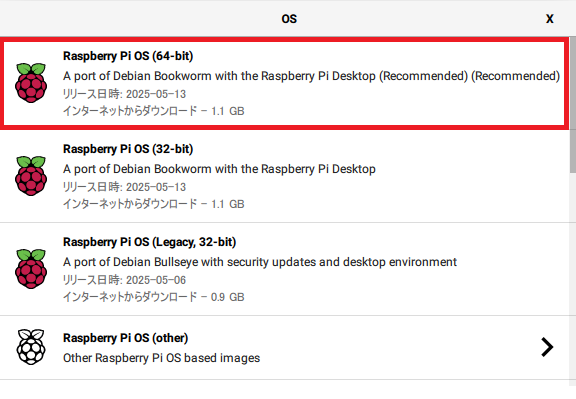576x399 pixels.
Task: Click the OS dialog header title
Action: [x=289, y=19]
